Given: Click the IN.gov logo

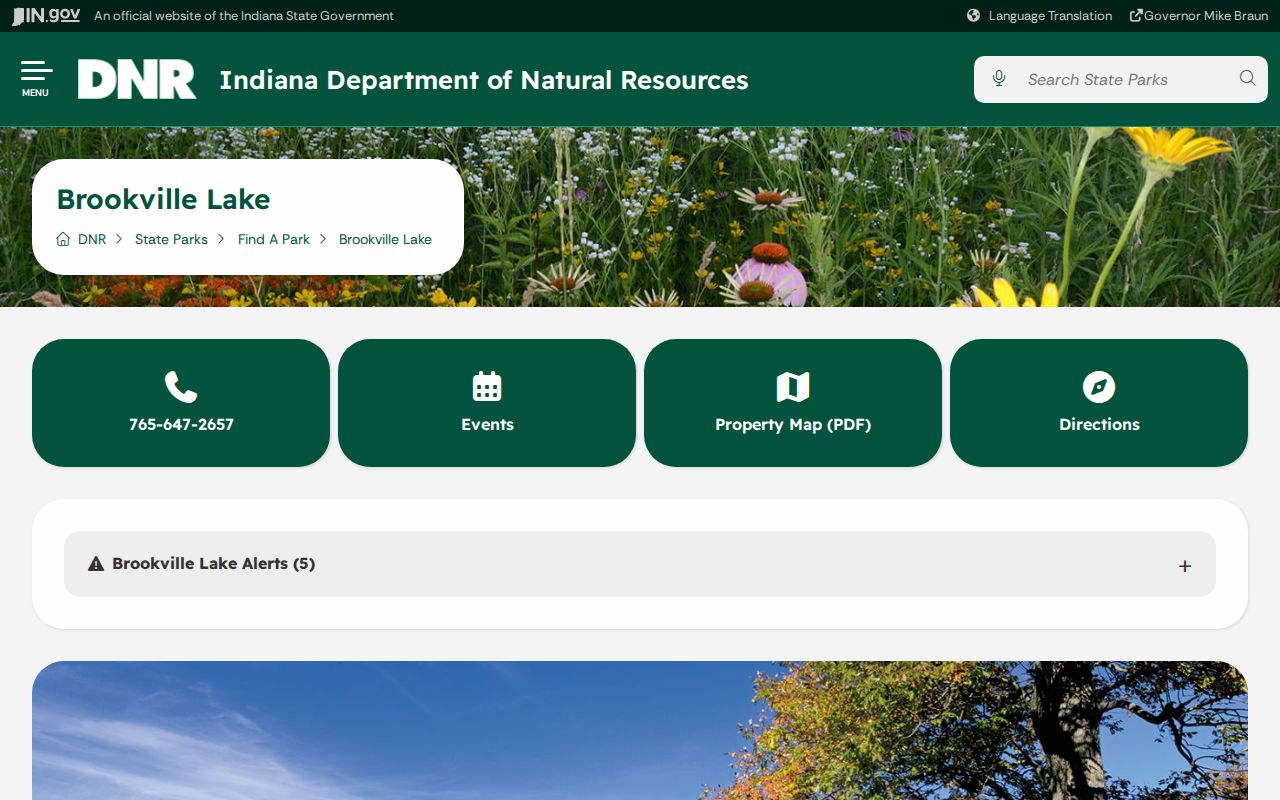Looking at the screenshot, I should click(46, 16).
